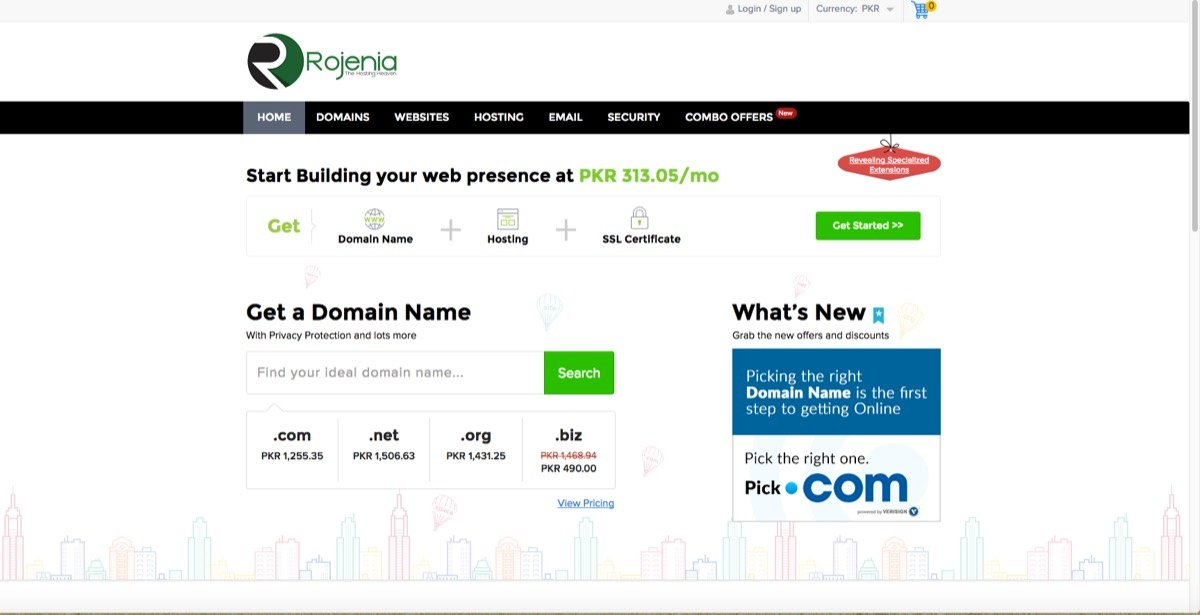Click the currency dropdown arrow
This screenshot has width=1200, height=615.
coord(890,10)
